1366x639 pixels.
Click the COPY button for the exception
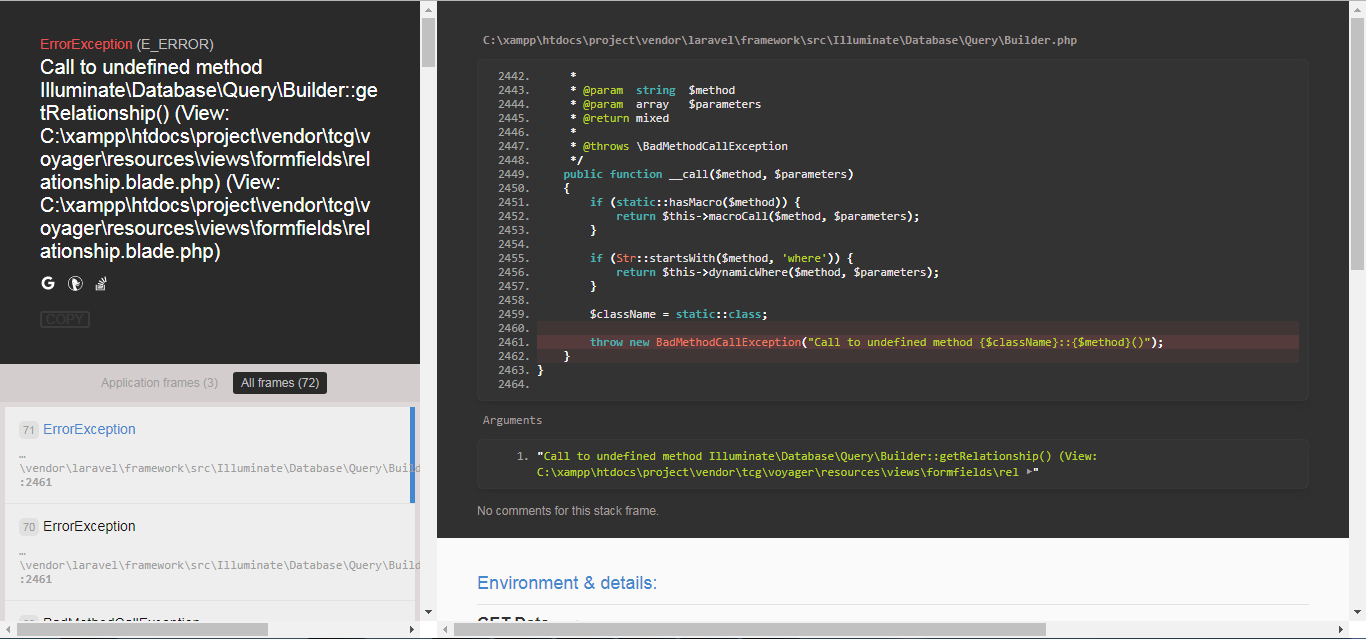coord(64,319)
